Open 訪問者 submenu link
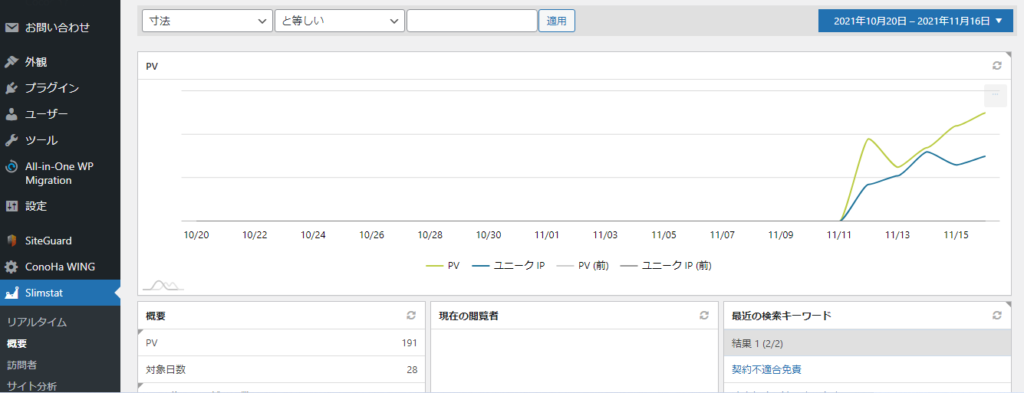1024x393 pixels. click(22, 364)
